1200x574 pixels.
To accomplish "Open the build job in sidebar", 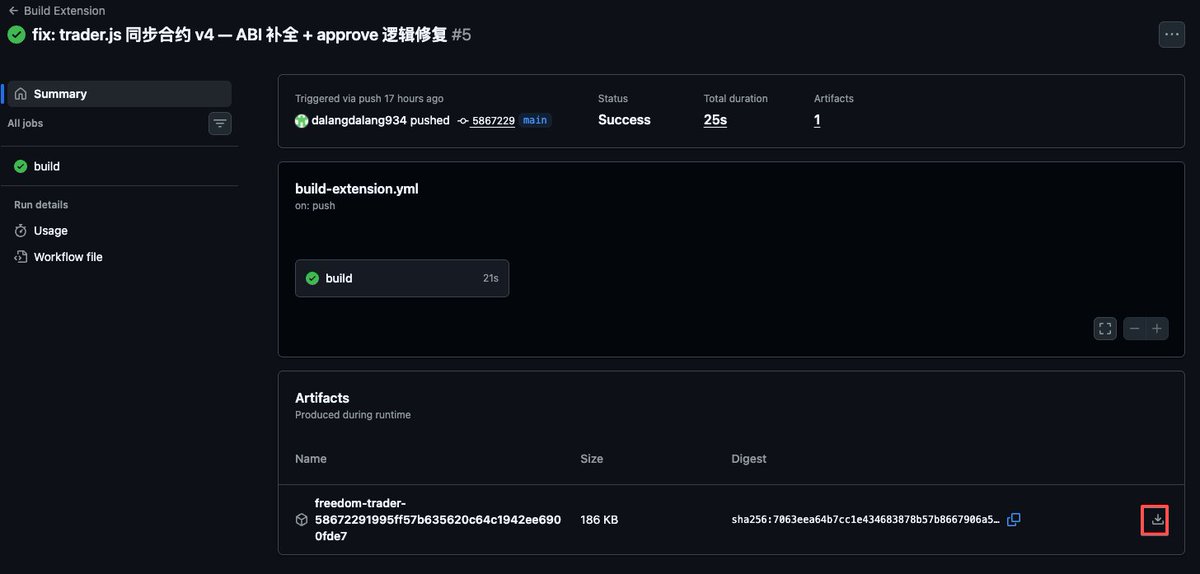I will pos(119,166).
